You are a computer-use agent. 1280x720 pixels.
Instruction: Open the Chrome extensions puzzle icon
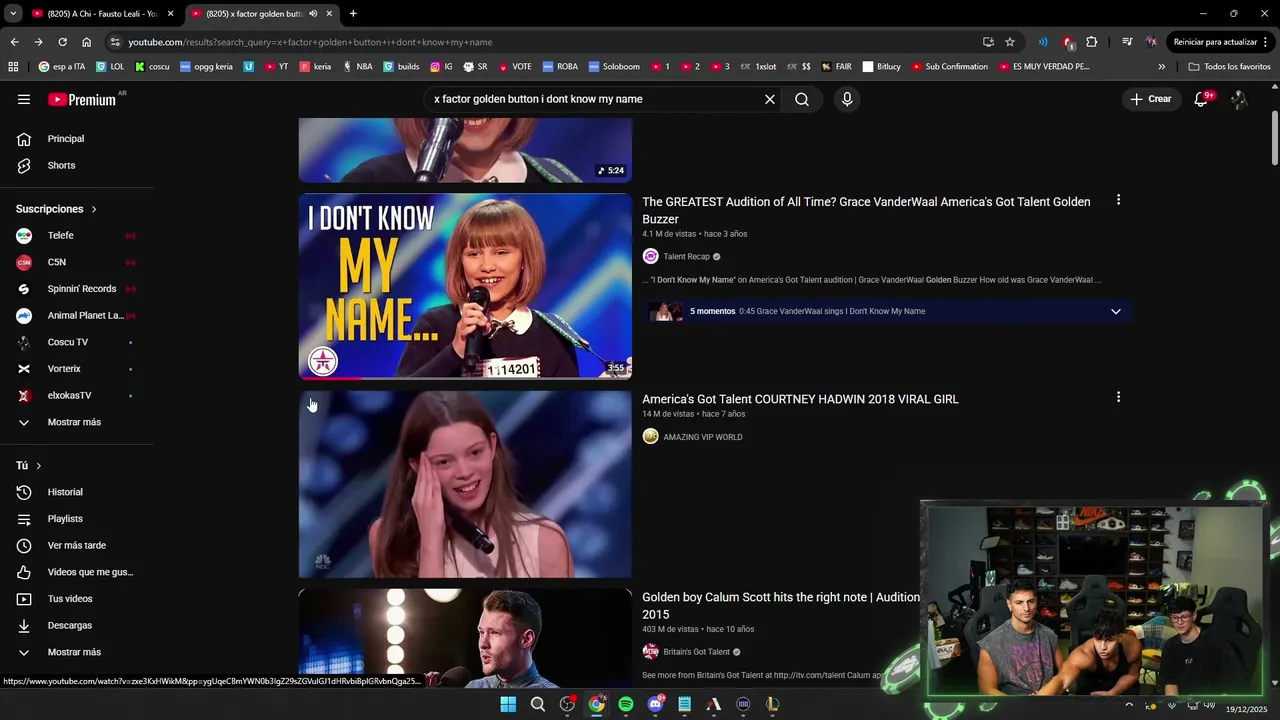[x=1091, y=42]
